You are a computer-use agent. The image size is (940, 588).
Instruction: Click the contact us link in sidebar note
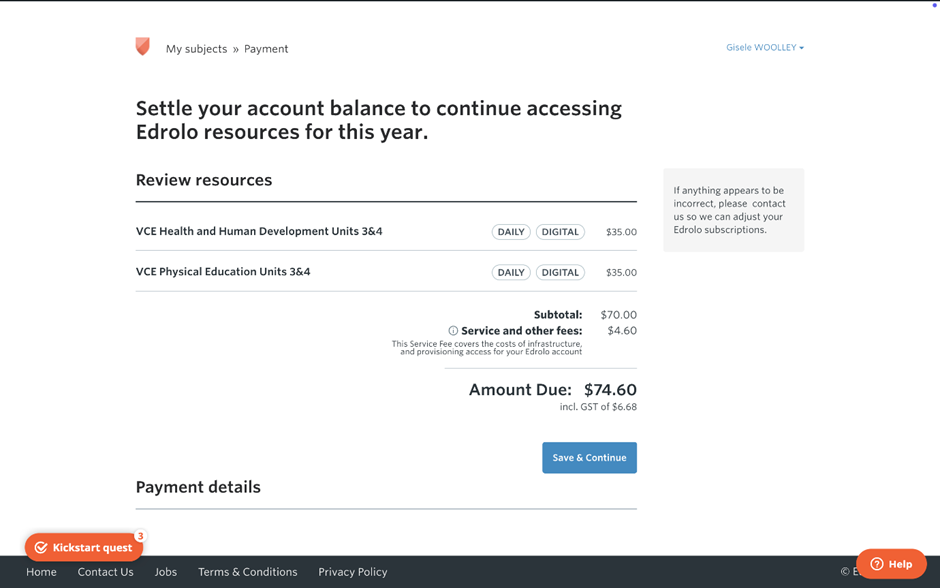coord(768,203)
